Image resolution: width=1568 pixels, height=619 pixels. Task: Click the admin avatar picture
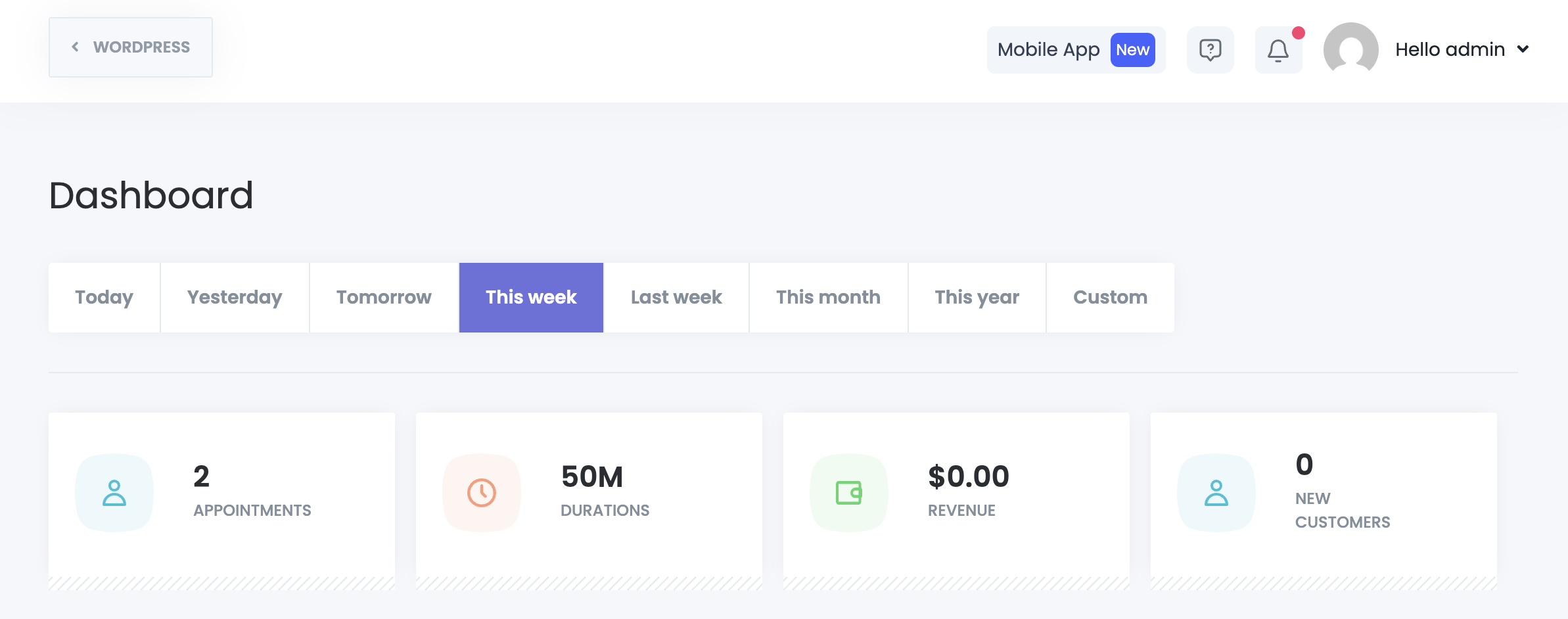1350,50
